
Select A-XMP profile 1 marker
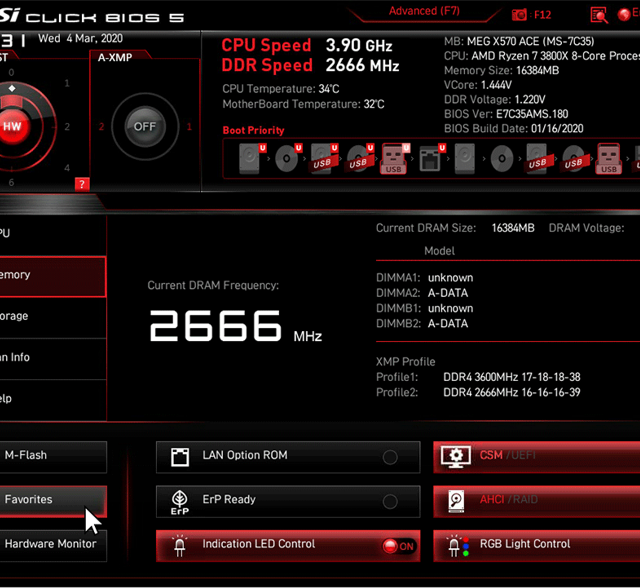pyautogui.click(x=189, y=126)
